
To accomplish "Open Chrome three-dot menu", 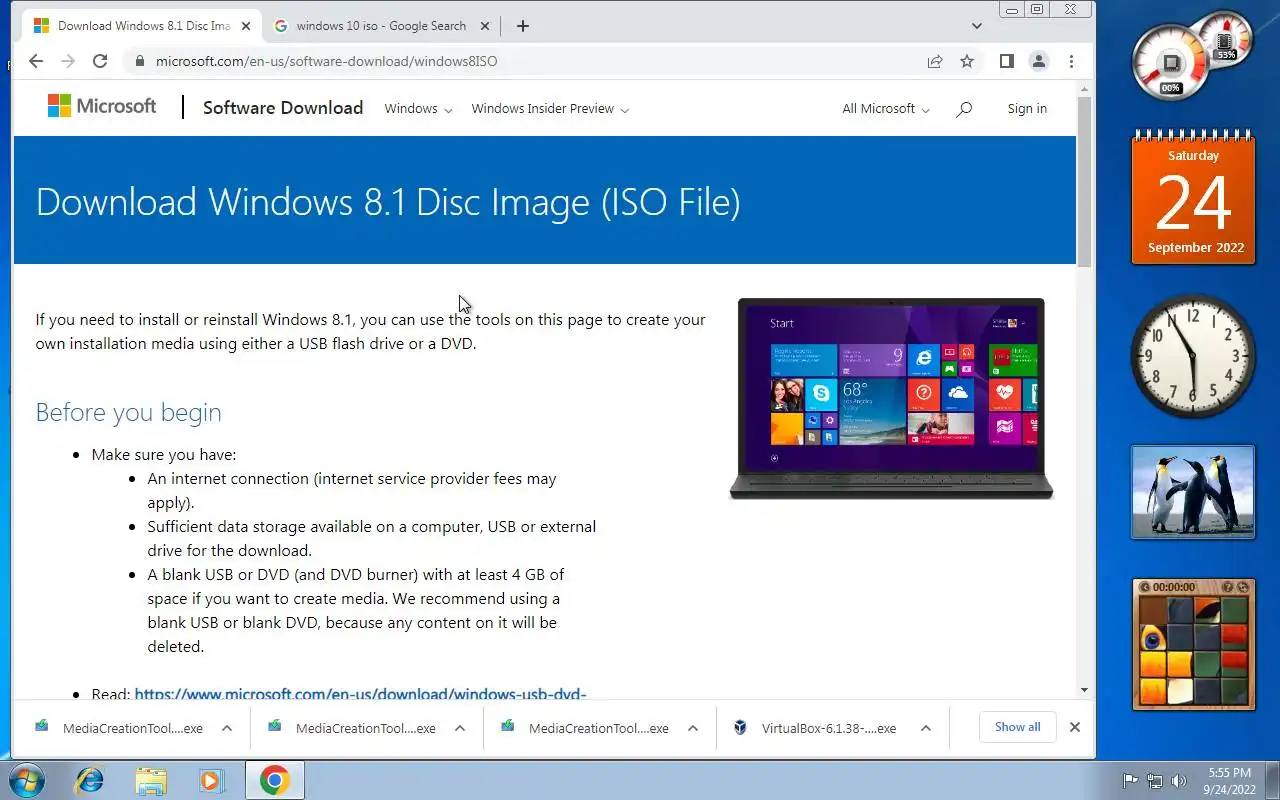I will click(1071, 61).
